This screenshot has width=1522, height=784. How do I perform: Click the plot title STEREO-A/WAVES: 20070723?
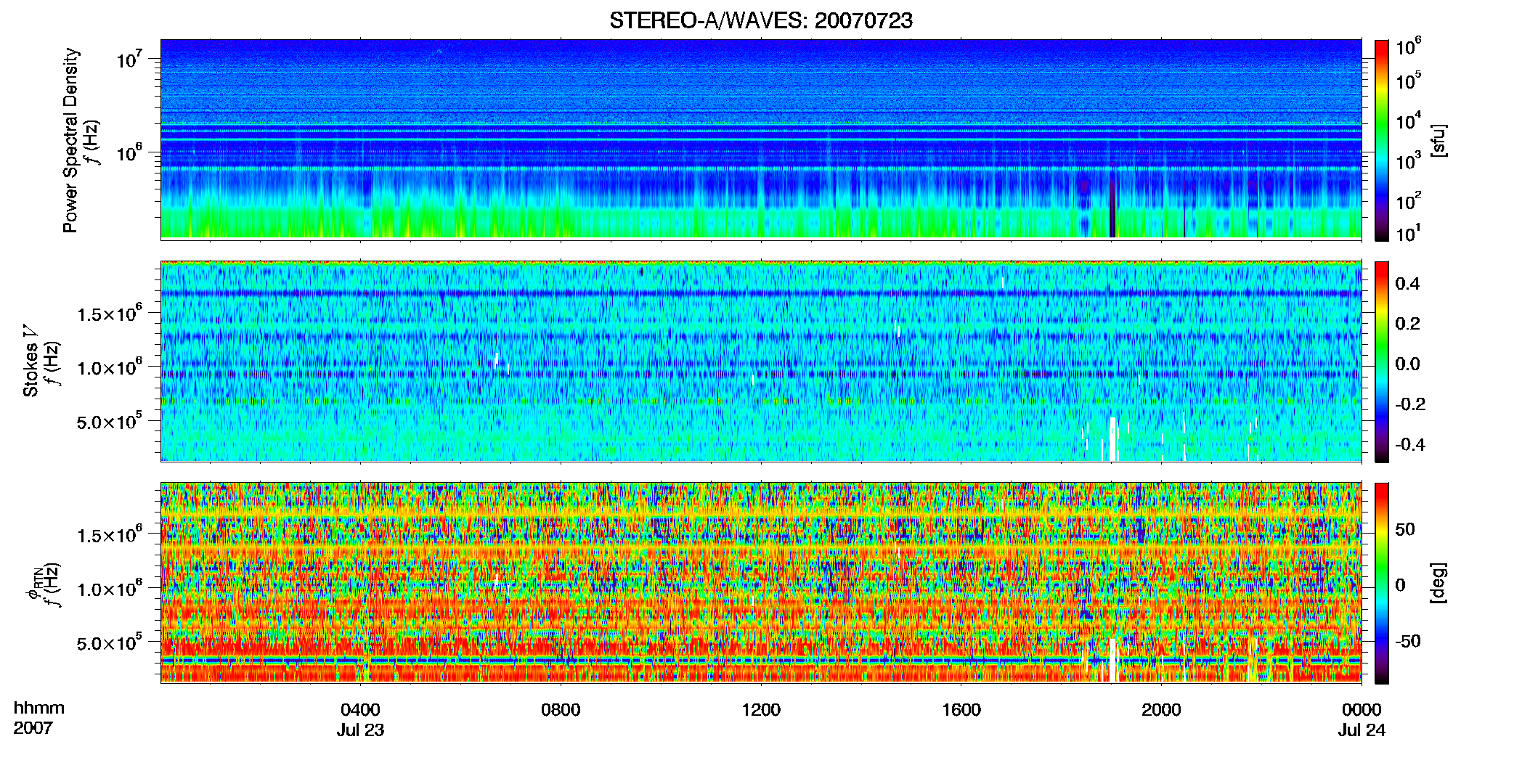pos(761,21)
